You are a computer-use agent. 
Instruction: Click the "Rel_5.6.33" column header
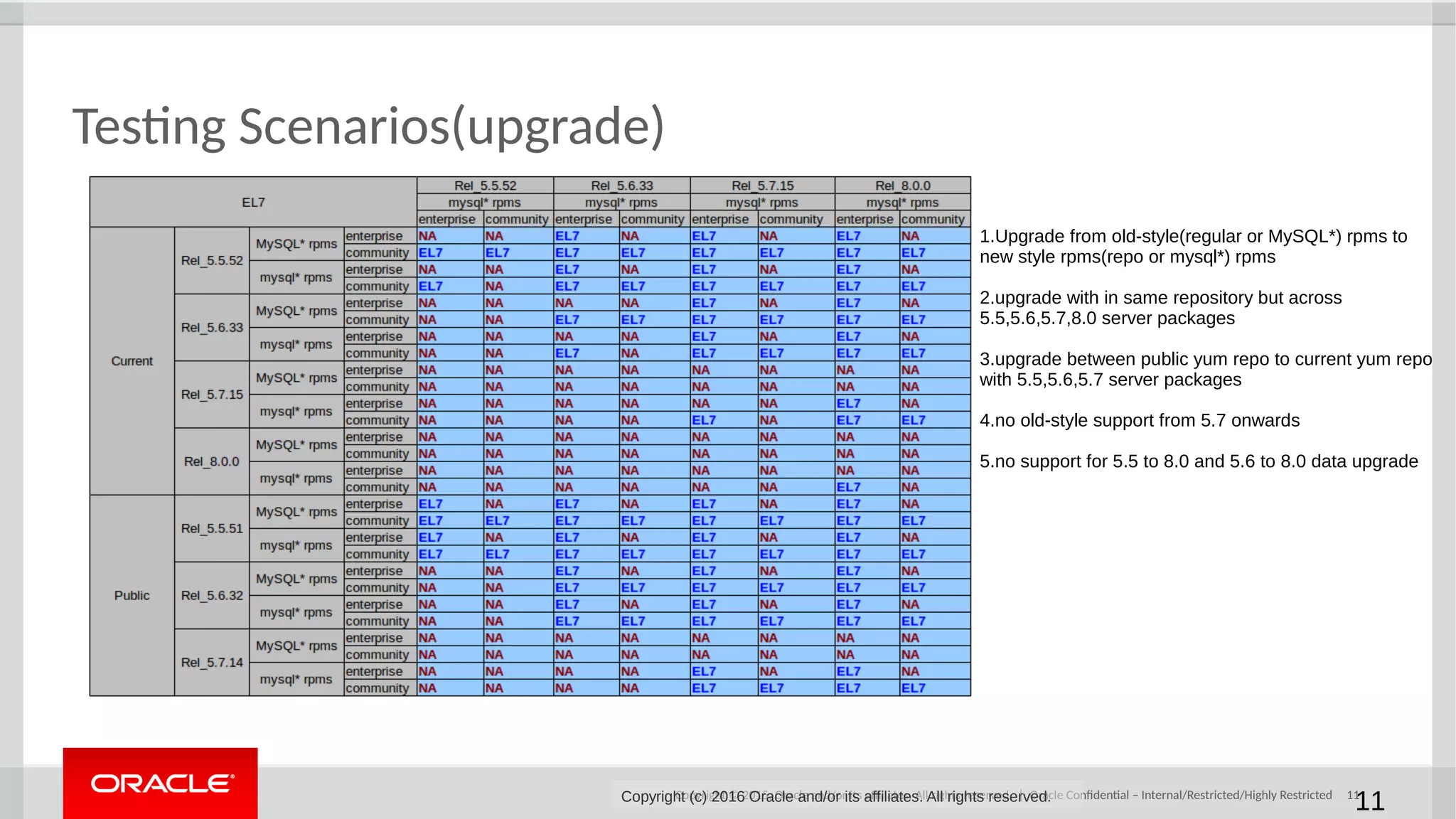(622, 186)
